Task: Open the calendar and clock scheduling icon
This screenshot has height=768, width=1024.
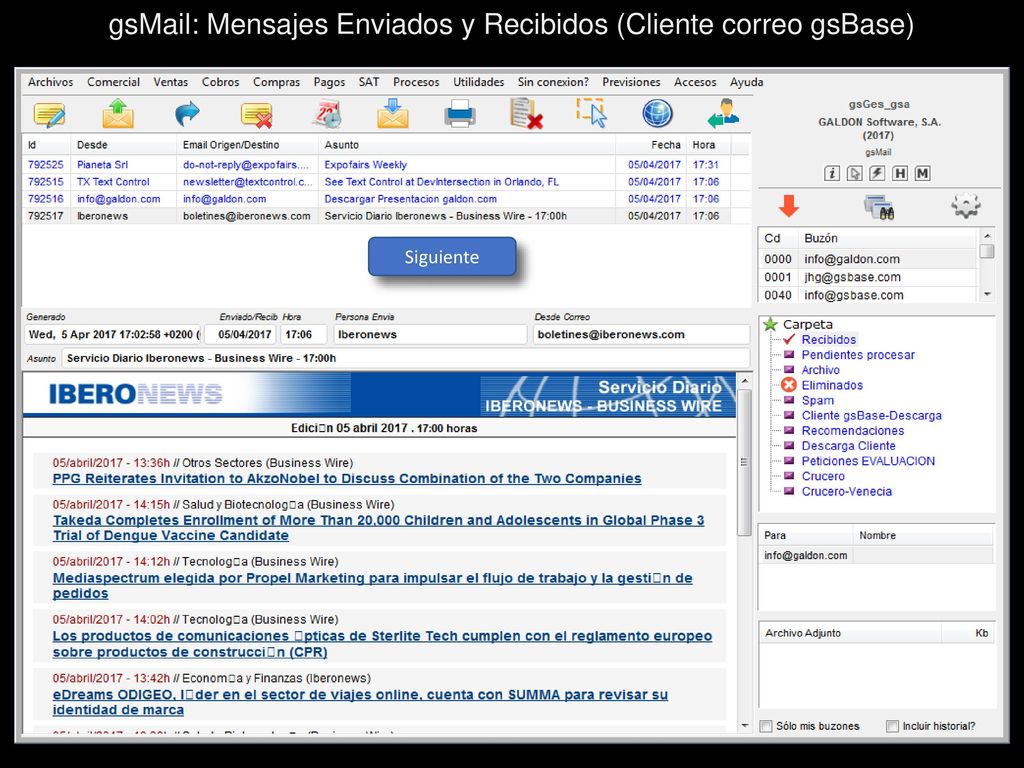Action: tap(327, 114)
